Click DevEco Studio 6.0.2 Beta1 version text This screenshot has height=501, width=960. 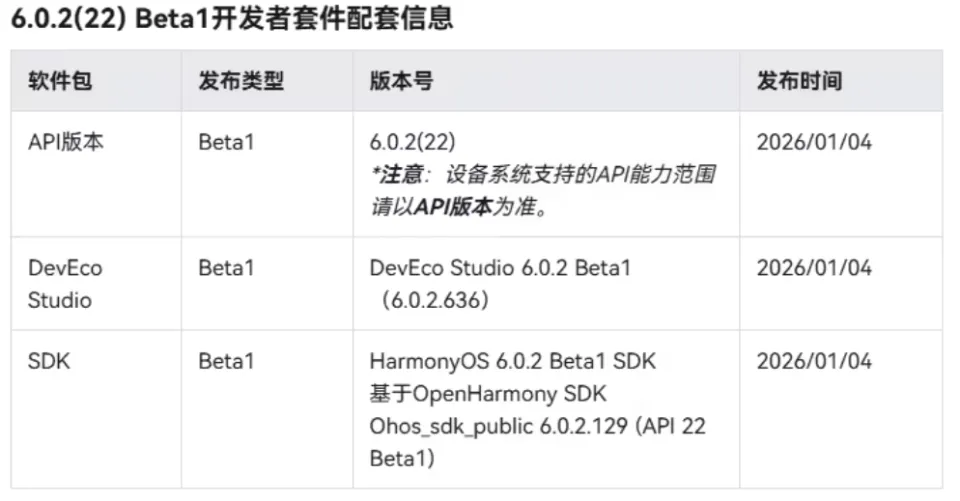tap(500, 268)
